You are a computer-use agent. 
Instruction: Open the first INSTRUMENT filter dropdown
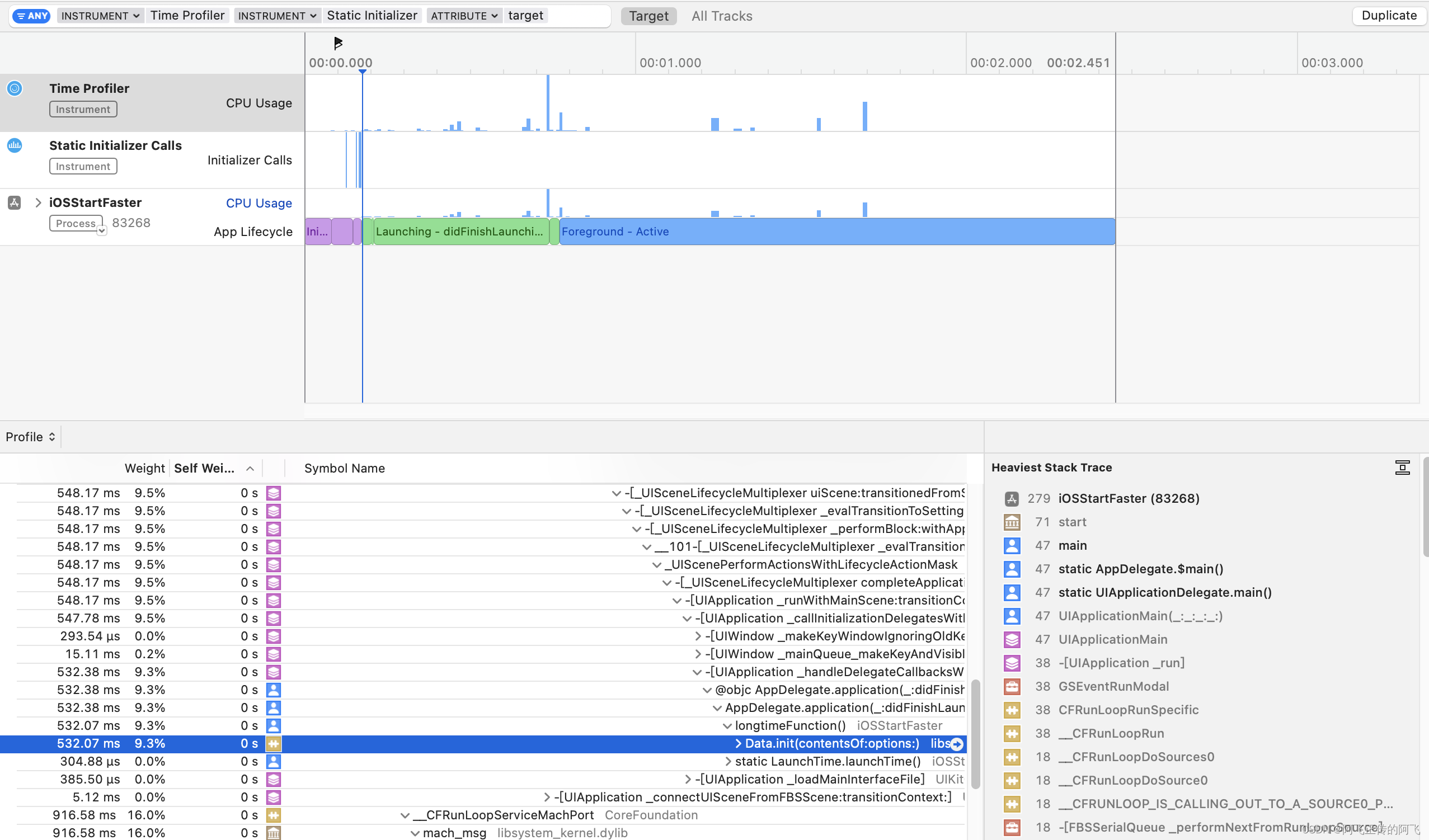point(100,16)
